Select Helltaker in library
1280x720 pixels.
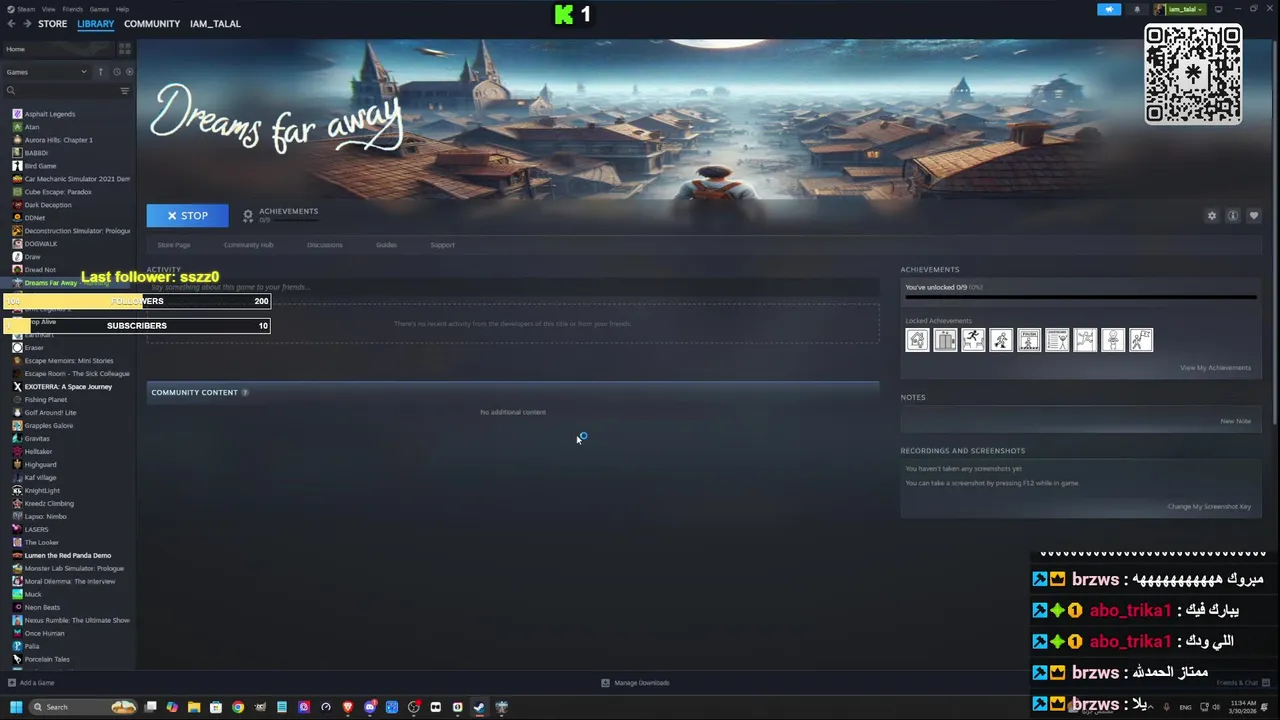pos(38,452)
